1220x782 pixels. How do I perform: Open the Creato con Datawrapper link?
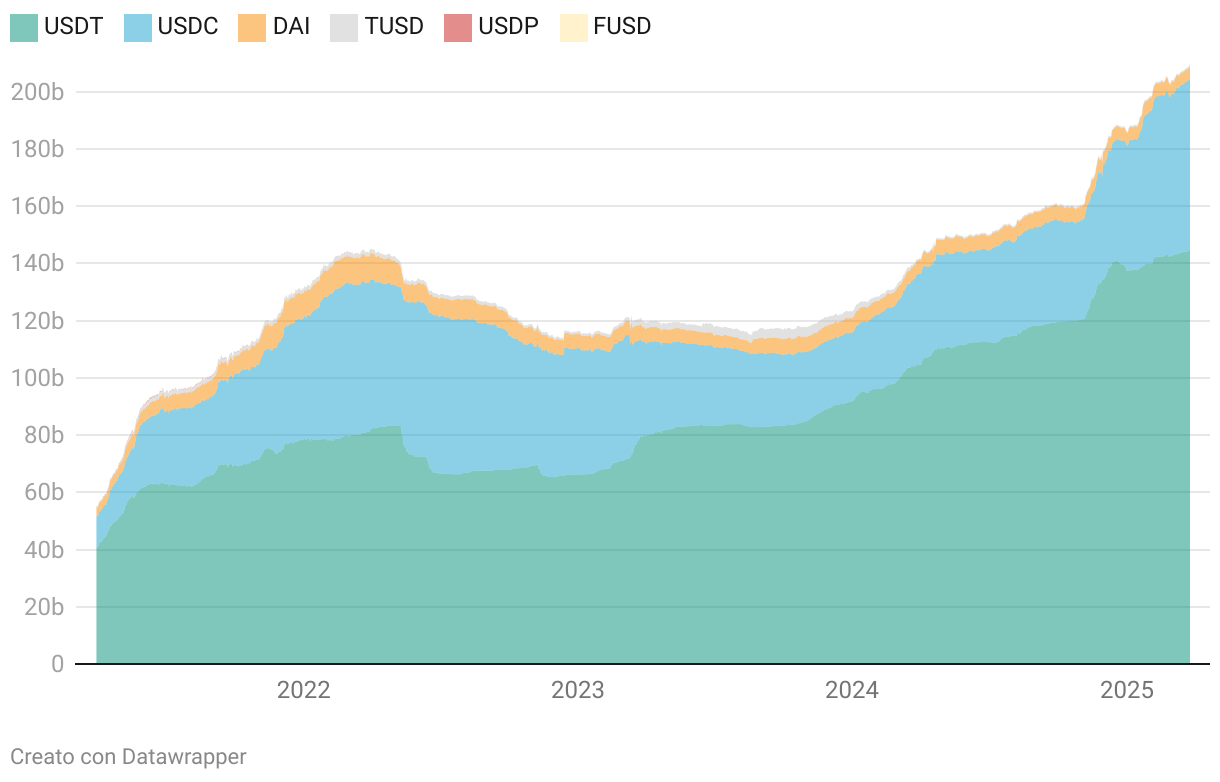[x=128, y=757]
